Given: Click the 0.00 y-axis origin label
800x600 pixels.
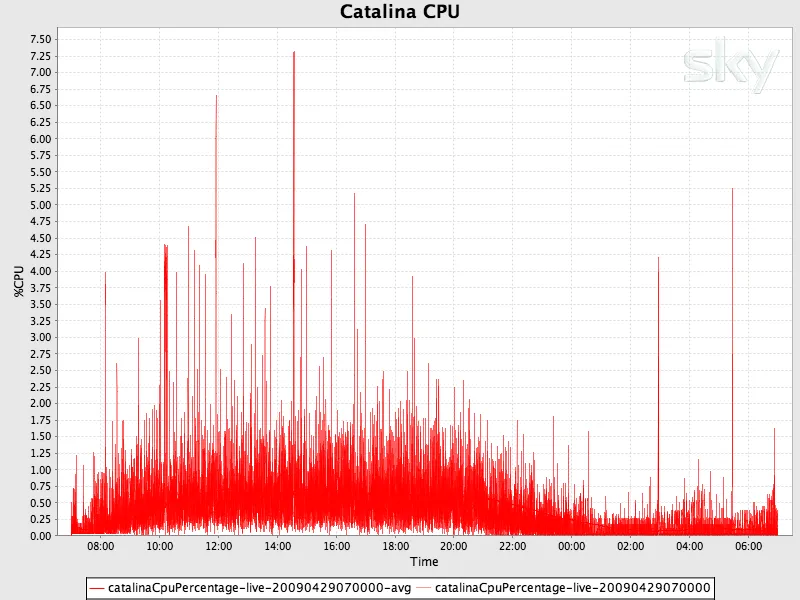Looking at the screenshot, I should (41, 536).
